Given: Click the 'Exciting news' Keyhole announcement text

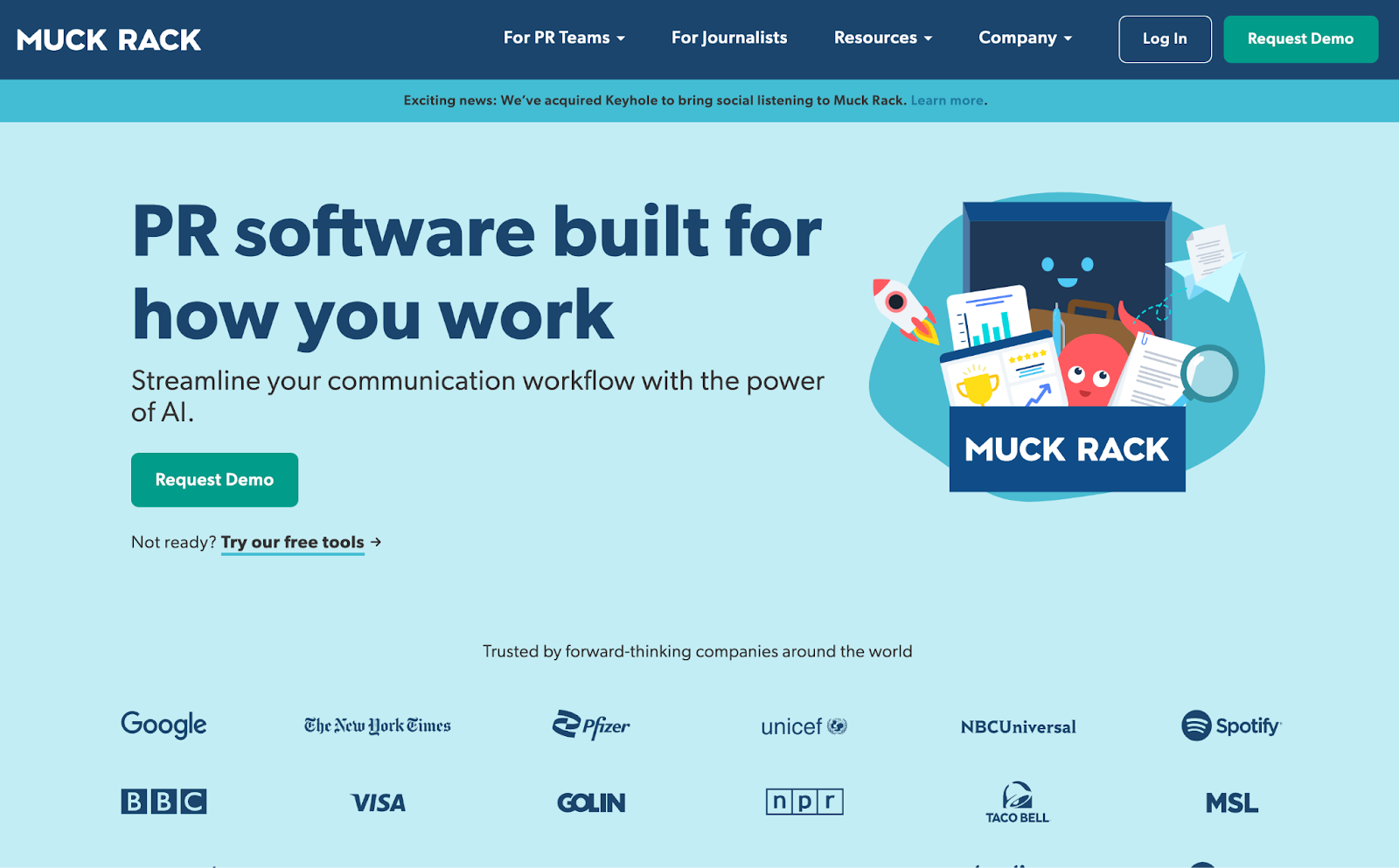Looking at the screenshot, I should [655, 101].
